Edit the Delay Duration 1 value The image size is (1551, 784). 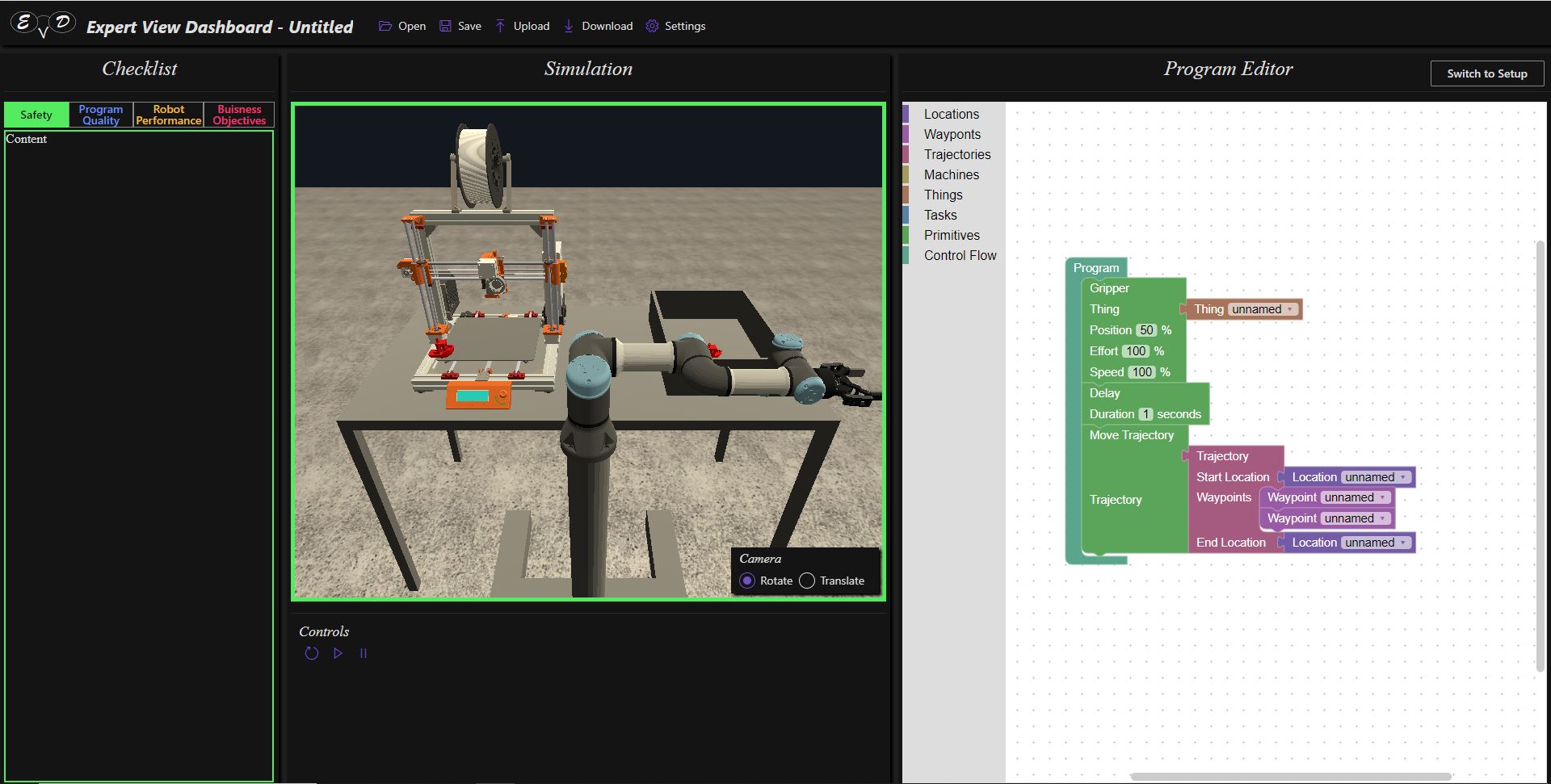[1145, 414]
